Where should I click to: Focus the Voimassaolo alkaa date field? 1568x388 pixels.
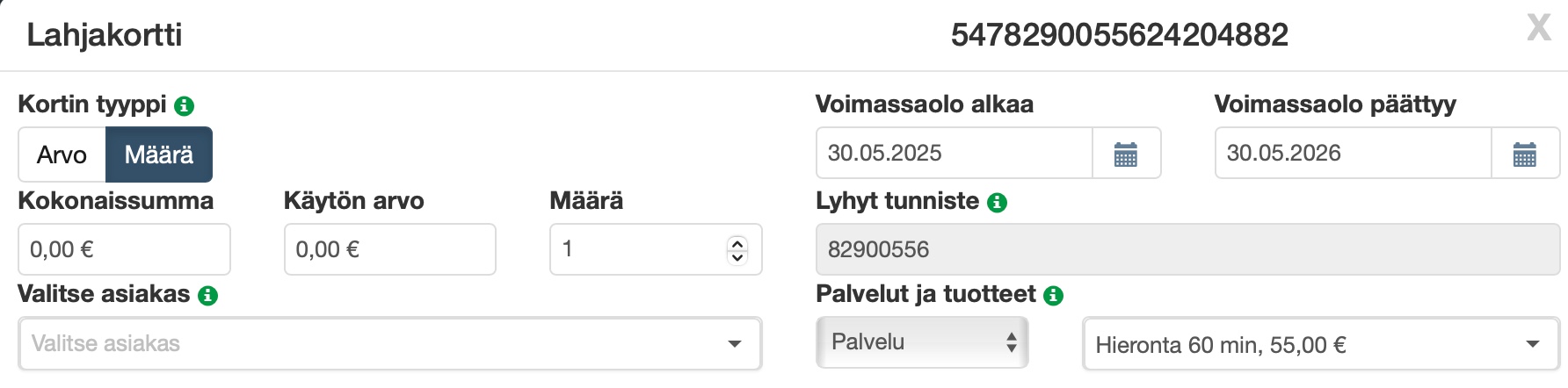(x=954, y=154)
